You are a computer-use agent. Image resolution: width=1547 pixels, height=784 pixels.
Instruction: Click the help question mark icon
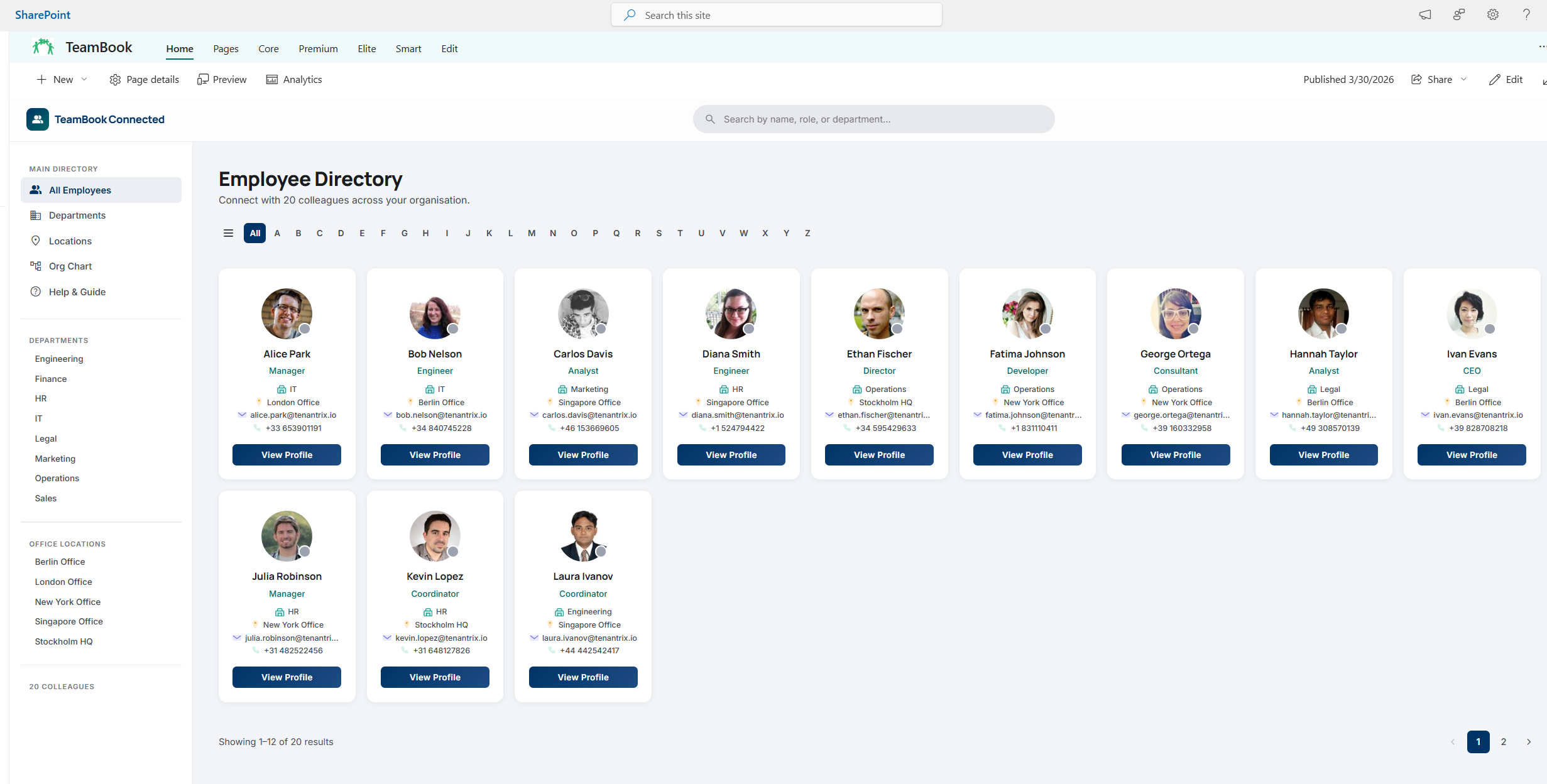click(x=1526, y=14)
